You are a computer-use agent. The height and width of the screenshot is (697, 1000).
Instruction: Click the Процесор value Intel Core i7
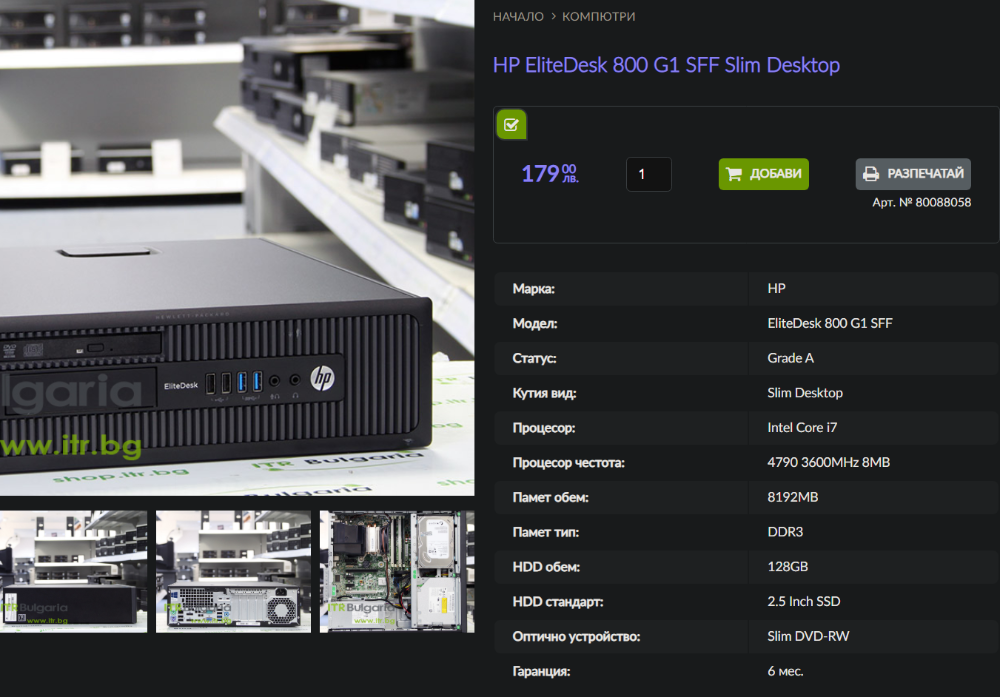(802, 427)
